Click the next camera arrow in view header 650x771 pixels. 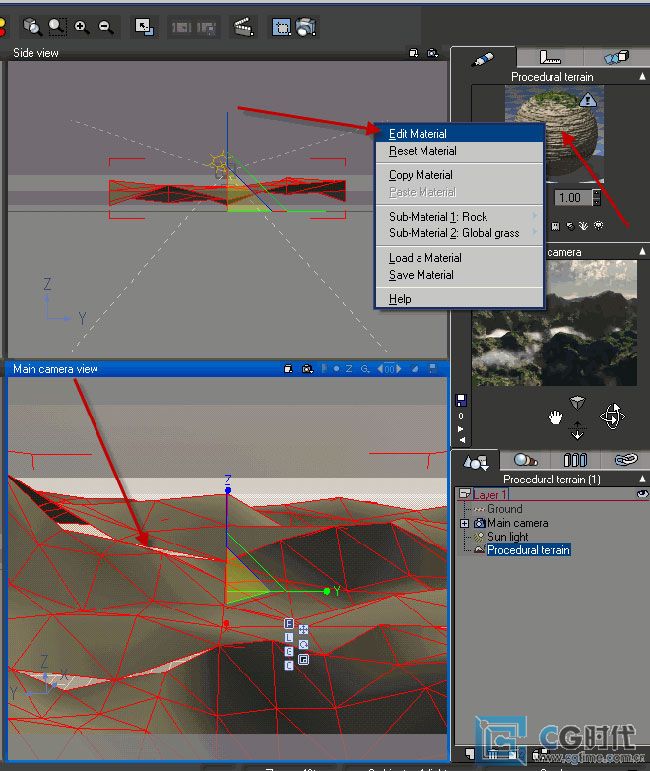(x=398, y=368)
